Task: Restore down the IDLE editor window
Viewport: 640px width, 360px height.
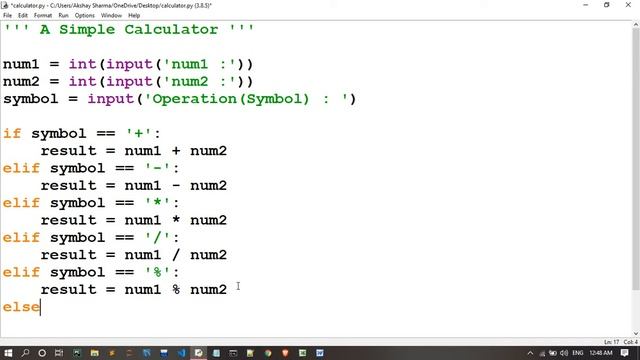Action: tap(607, 5)
